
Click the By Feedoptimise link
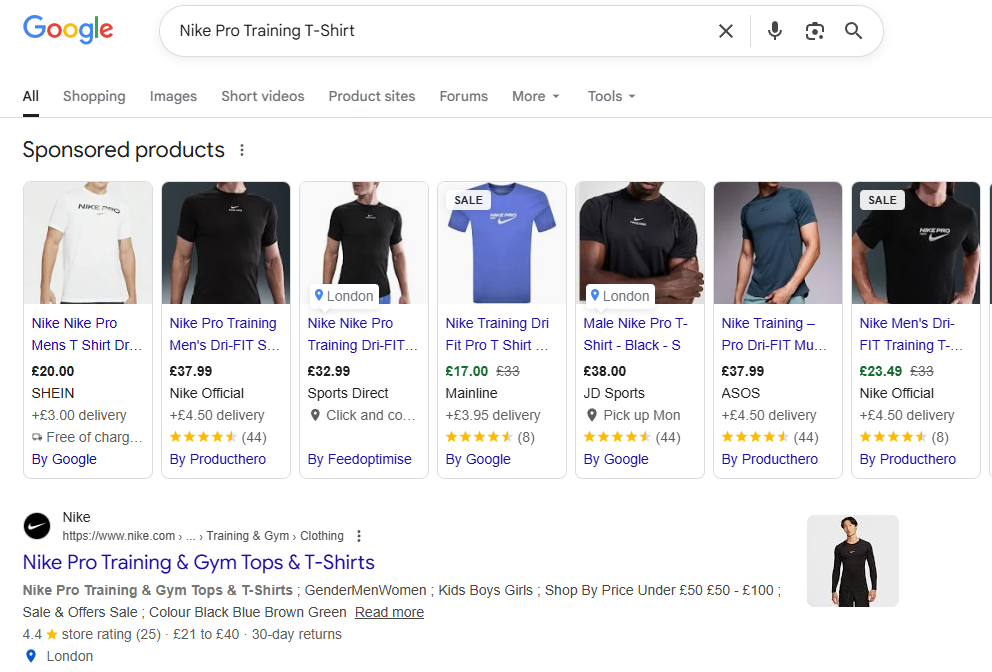coord(359,459)
